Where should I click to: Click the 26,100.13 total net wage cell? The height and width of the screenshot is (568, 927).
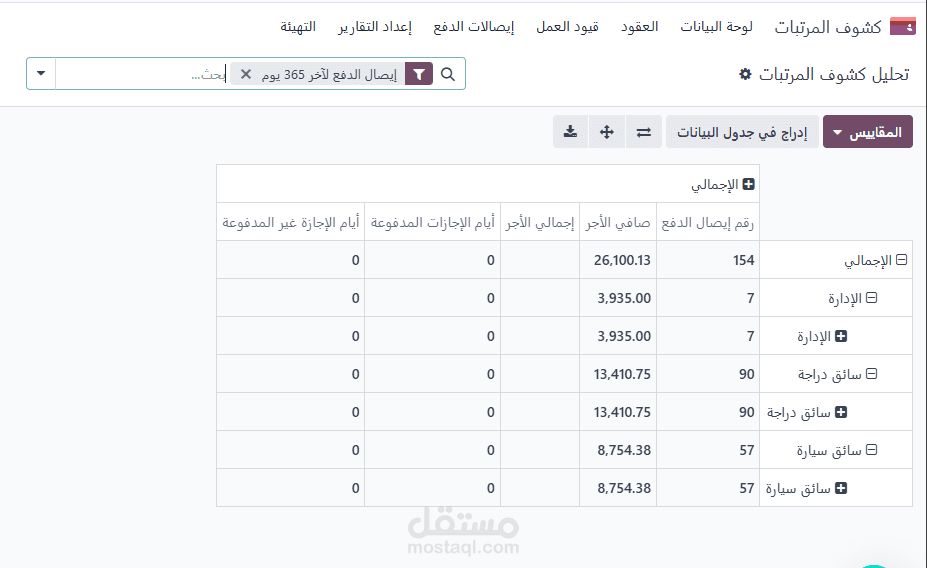pos(618,260)
